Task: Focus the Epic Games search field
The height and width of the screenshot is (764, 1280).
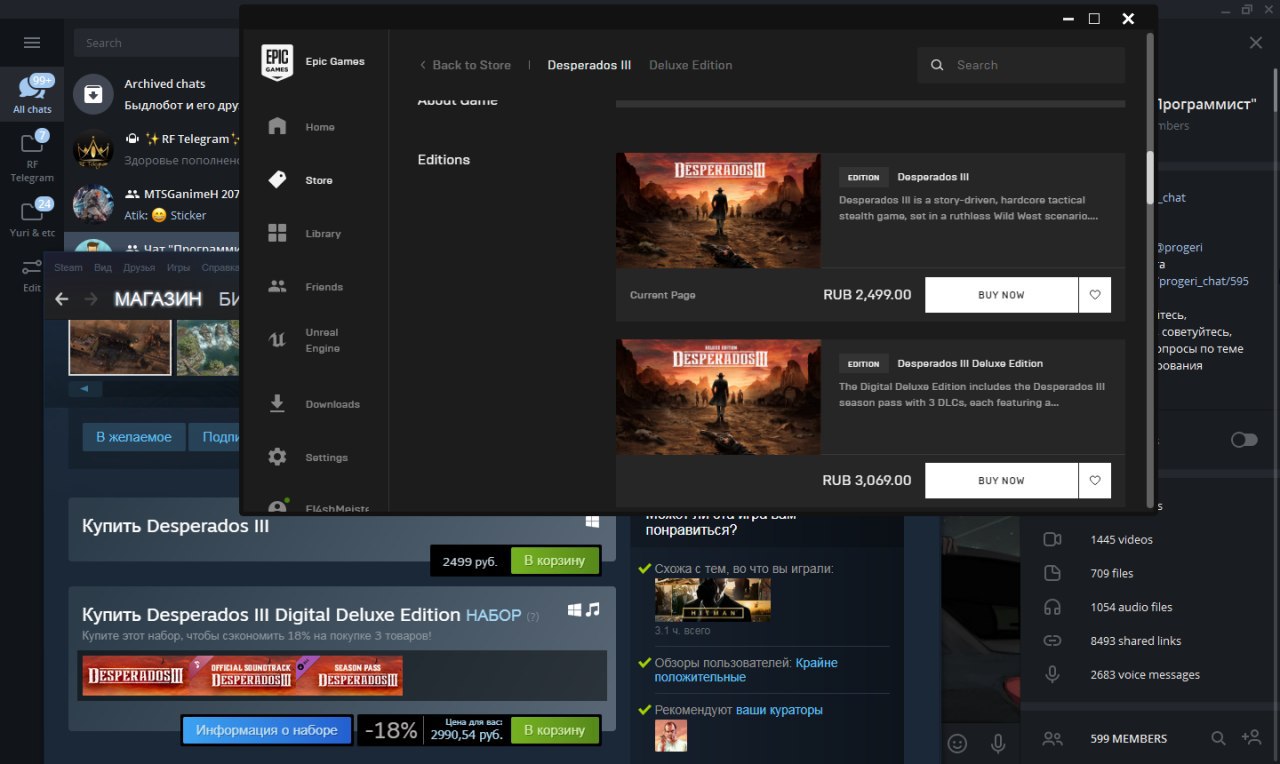Action: [1021, 65]
